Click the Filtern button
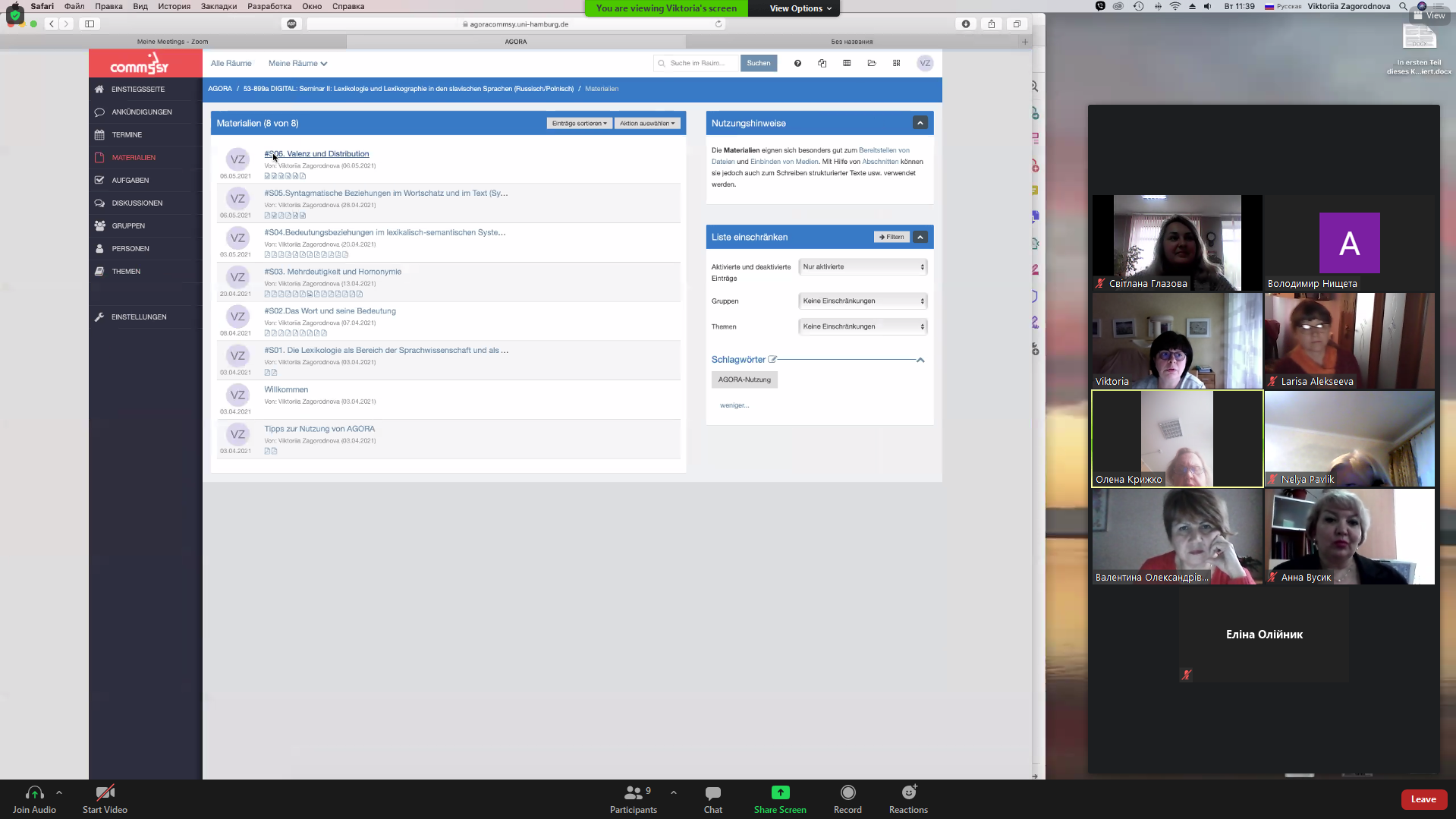This screenshot has height=819, width=1456. pyautogui.click(x=891, y=238)
